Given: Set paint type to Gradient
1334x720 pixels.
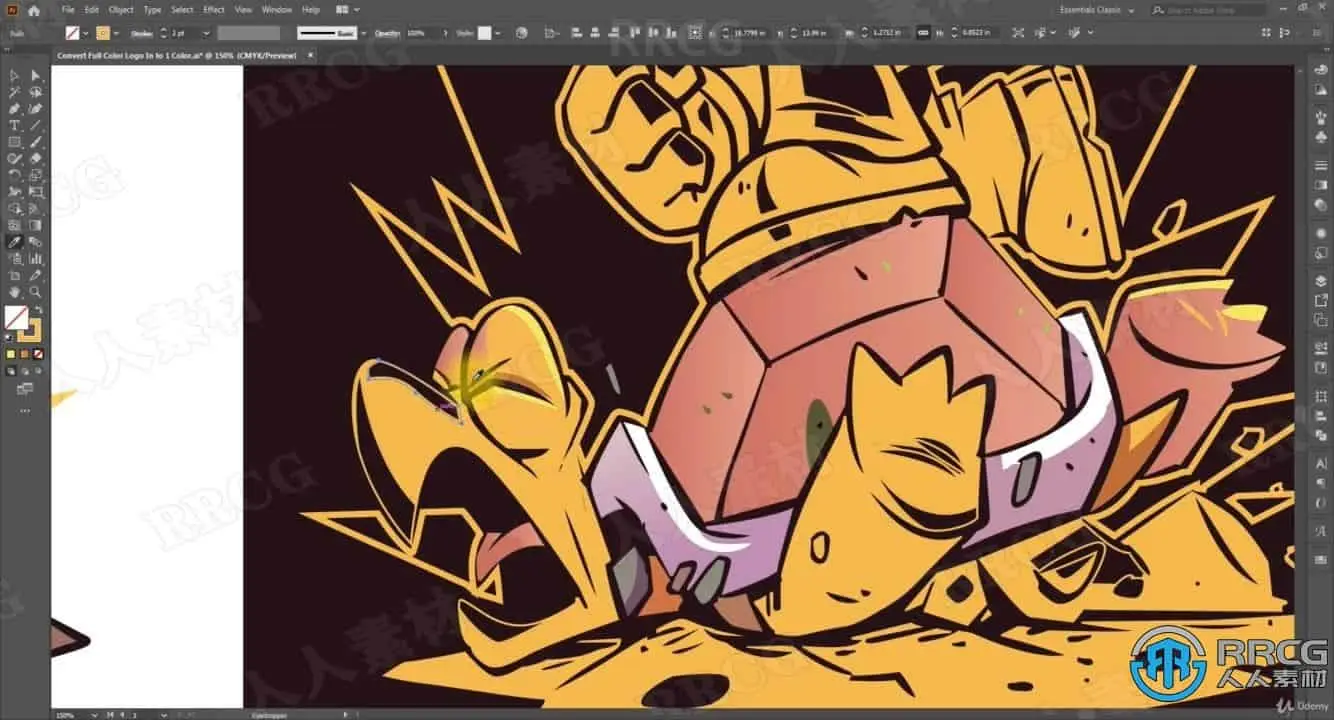Looking at the screenshot, I should click(x=25, y=354).
